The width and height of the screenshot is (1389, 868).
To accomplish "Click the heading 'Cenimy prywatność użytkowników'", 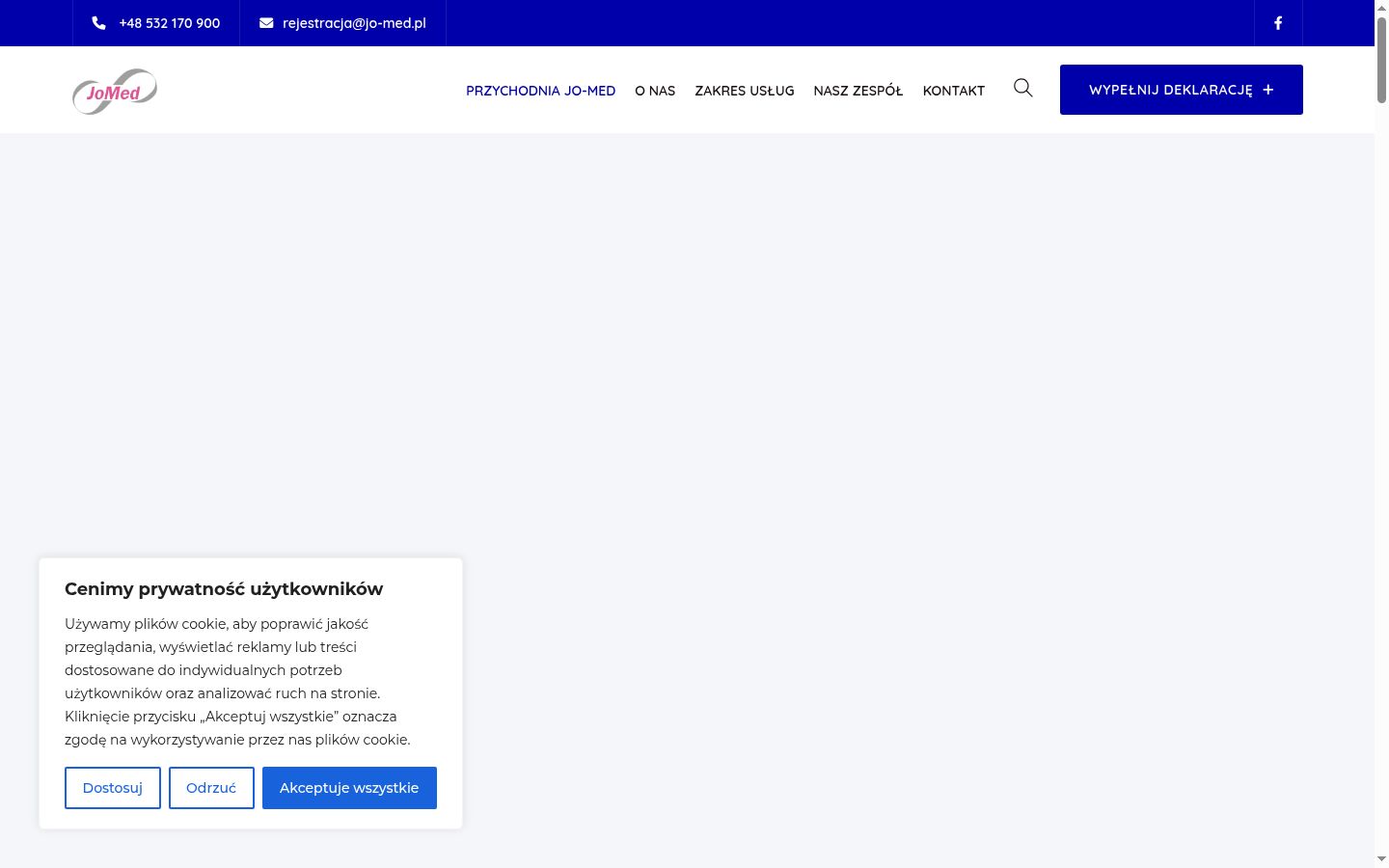I will pos(224,589).
